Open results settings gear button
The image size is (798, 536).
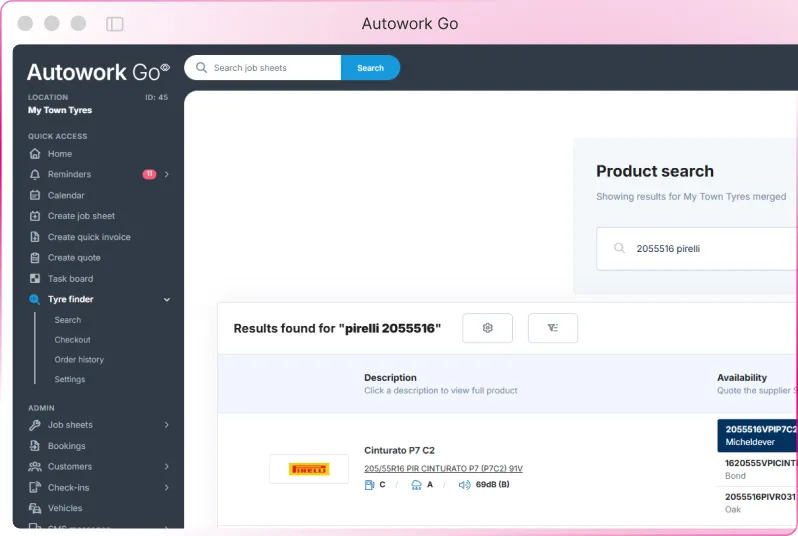[x=488, y=328]
